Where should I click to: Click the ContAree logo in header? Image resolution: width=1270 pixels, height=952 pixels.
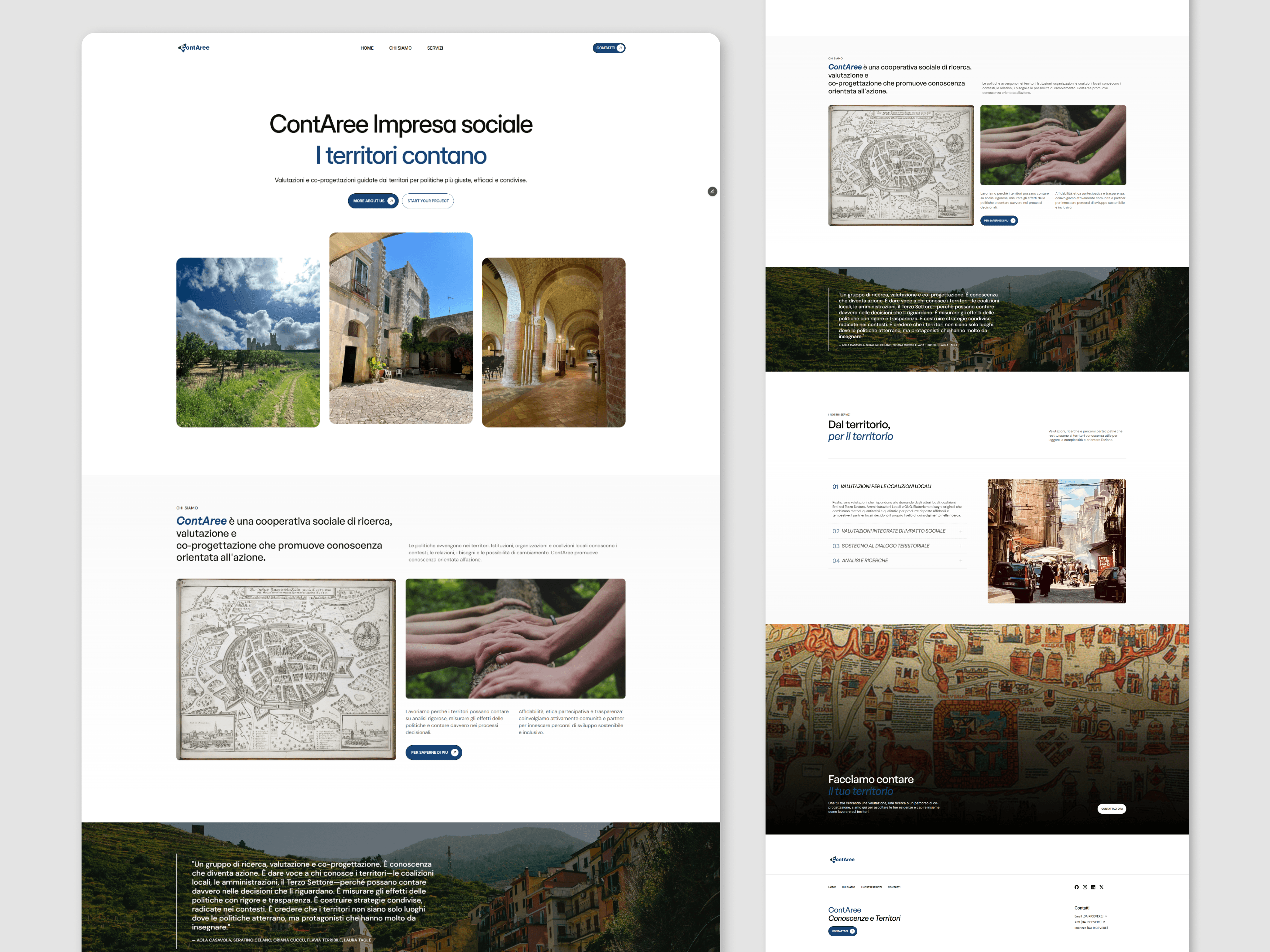click(x=193, y=48)
